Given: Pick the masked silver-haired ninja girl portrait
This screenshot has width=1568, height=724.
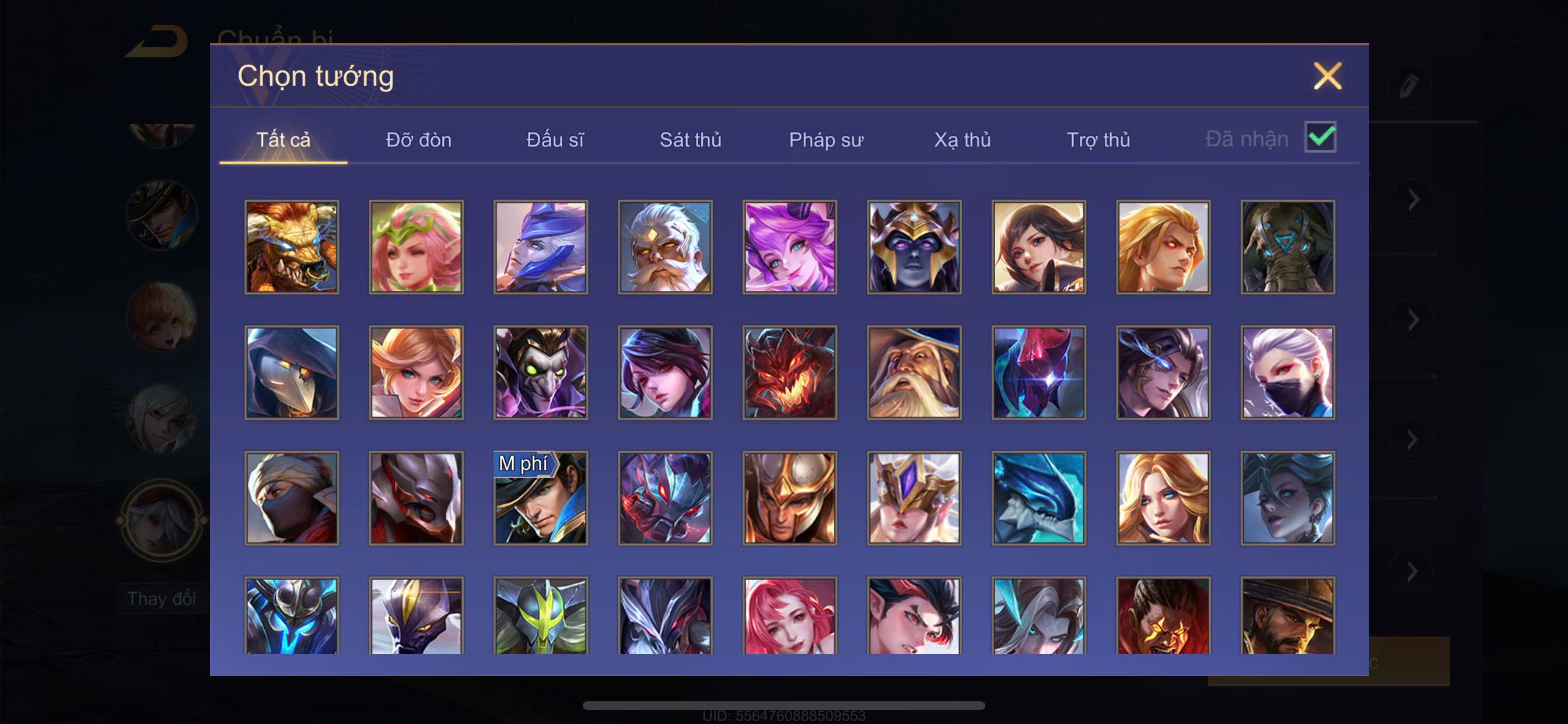Looking at the screenshot, I should coord(1288,372).
